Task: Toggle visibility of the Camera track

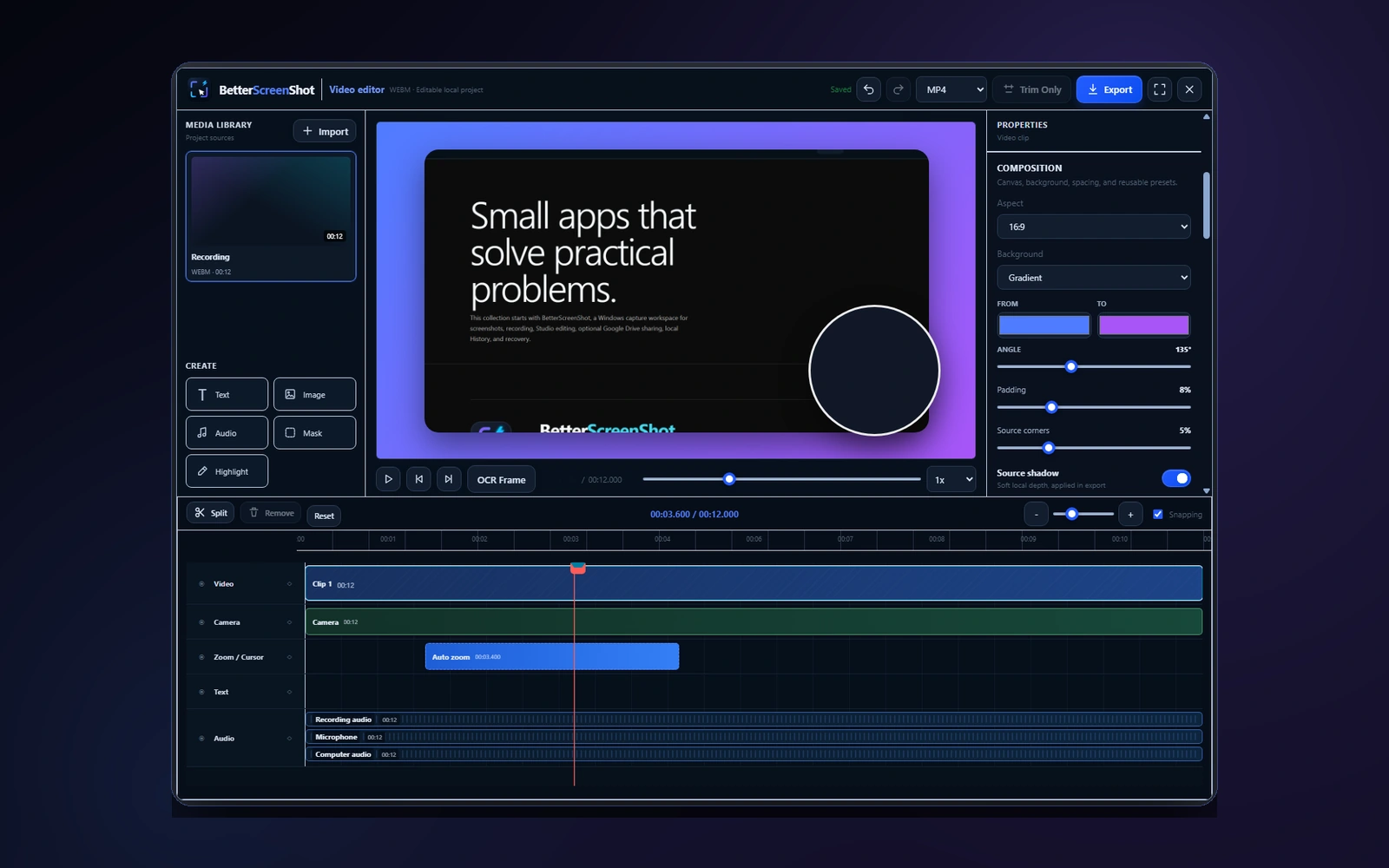Action: click(201, 622)
